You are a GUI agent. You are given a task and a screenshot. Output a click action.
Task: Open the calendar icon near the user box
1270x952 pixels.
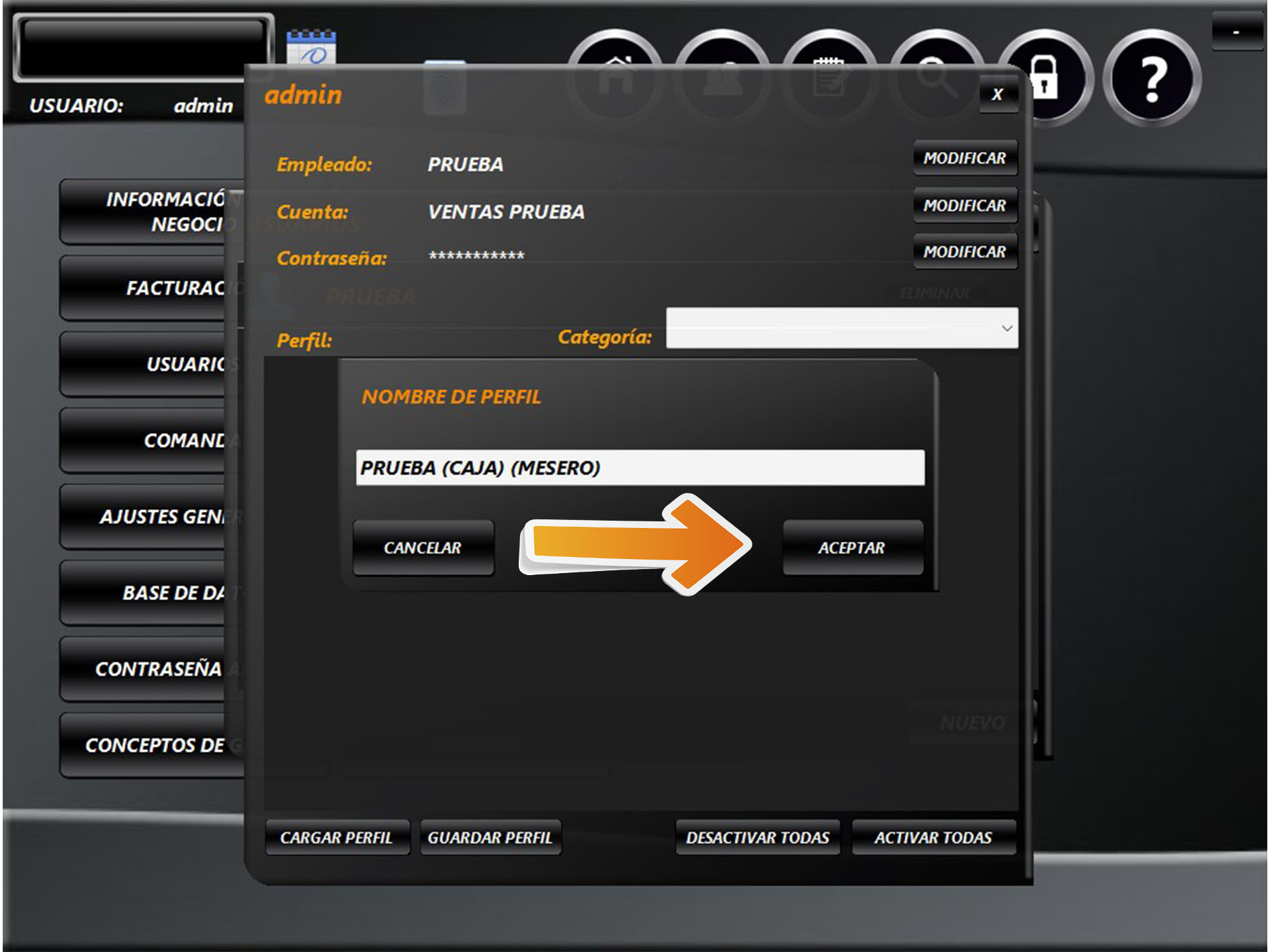pos(311,48)
